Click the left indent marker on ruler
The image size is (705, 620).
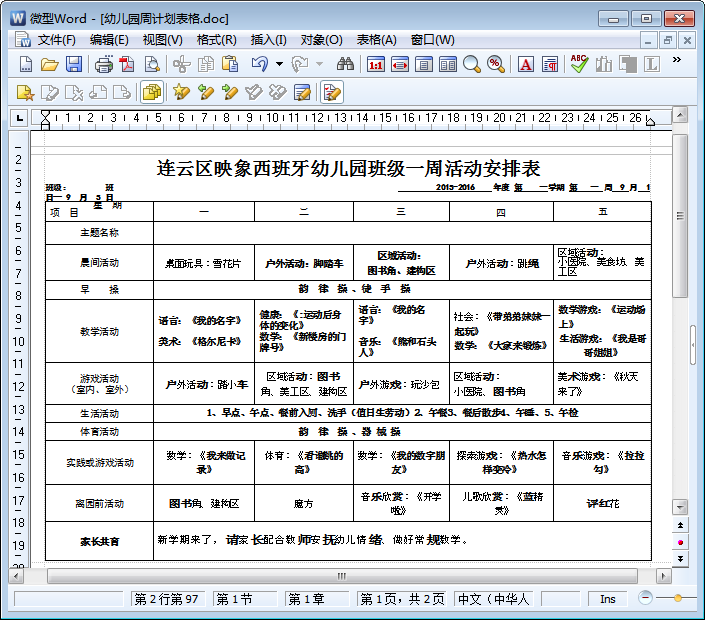click(x=45, y=120)
